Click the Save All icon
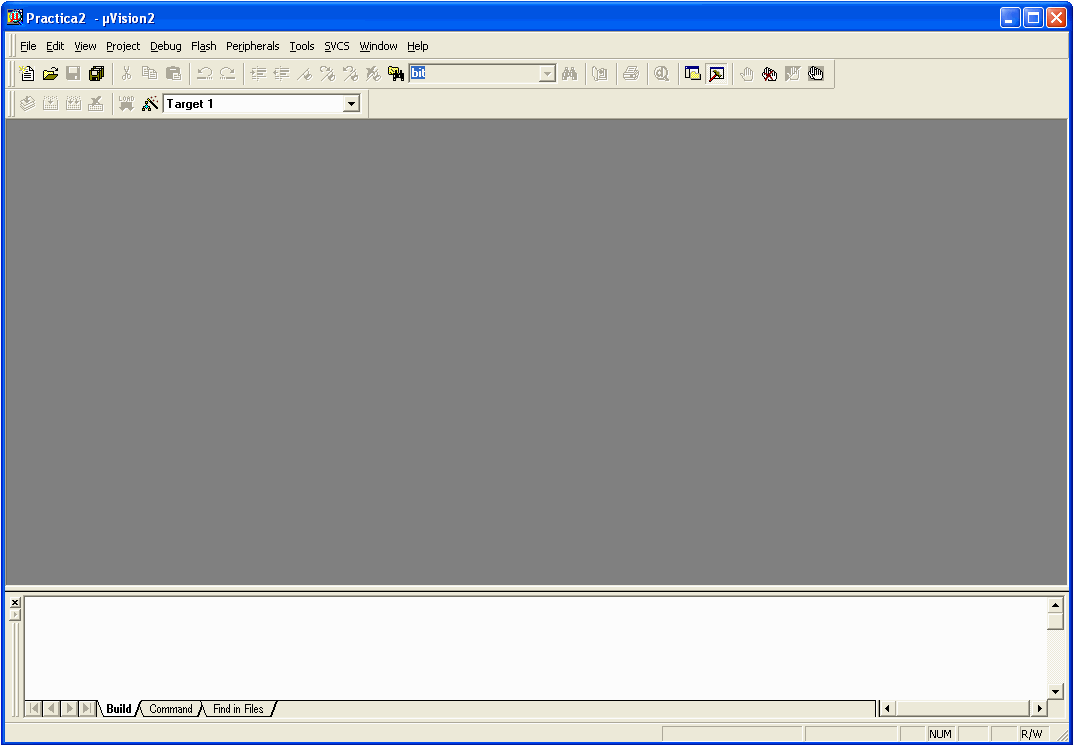1074x745 pixels. click(96, 73)
